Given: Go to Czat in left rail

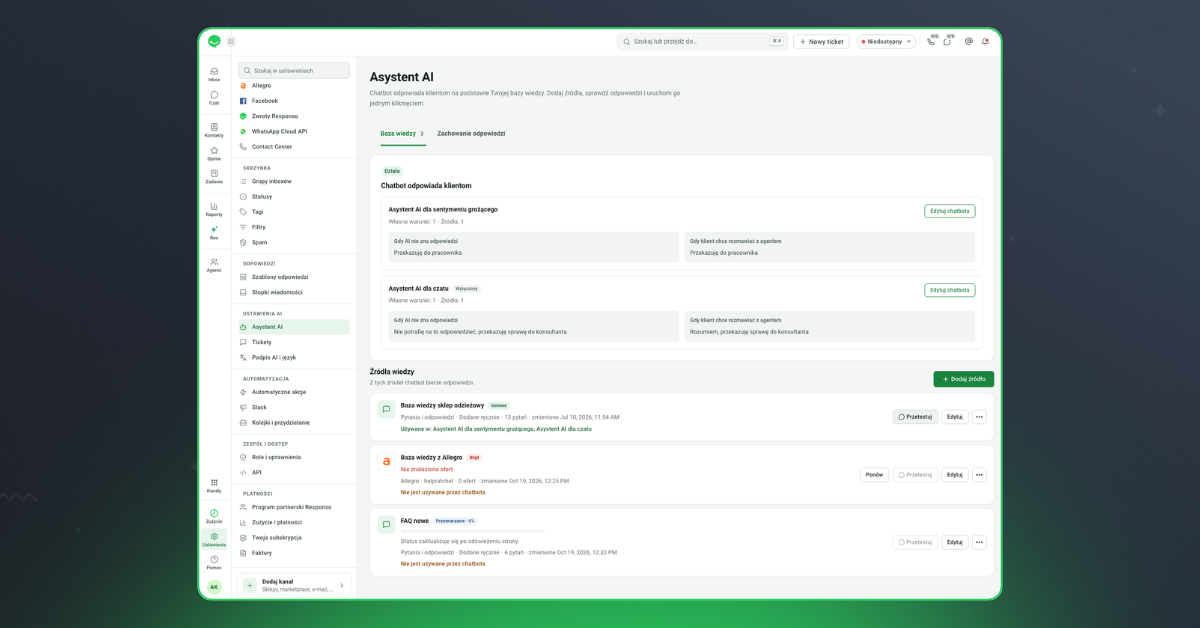Looking at the screenshot, I should pyautogui.click(x=214, y=97).
